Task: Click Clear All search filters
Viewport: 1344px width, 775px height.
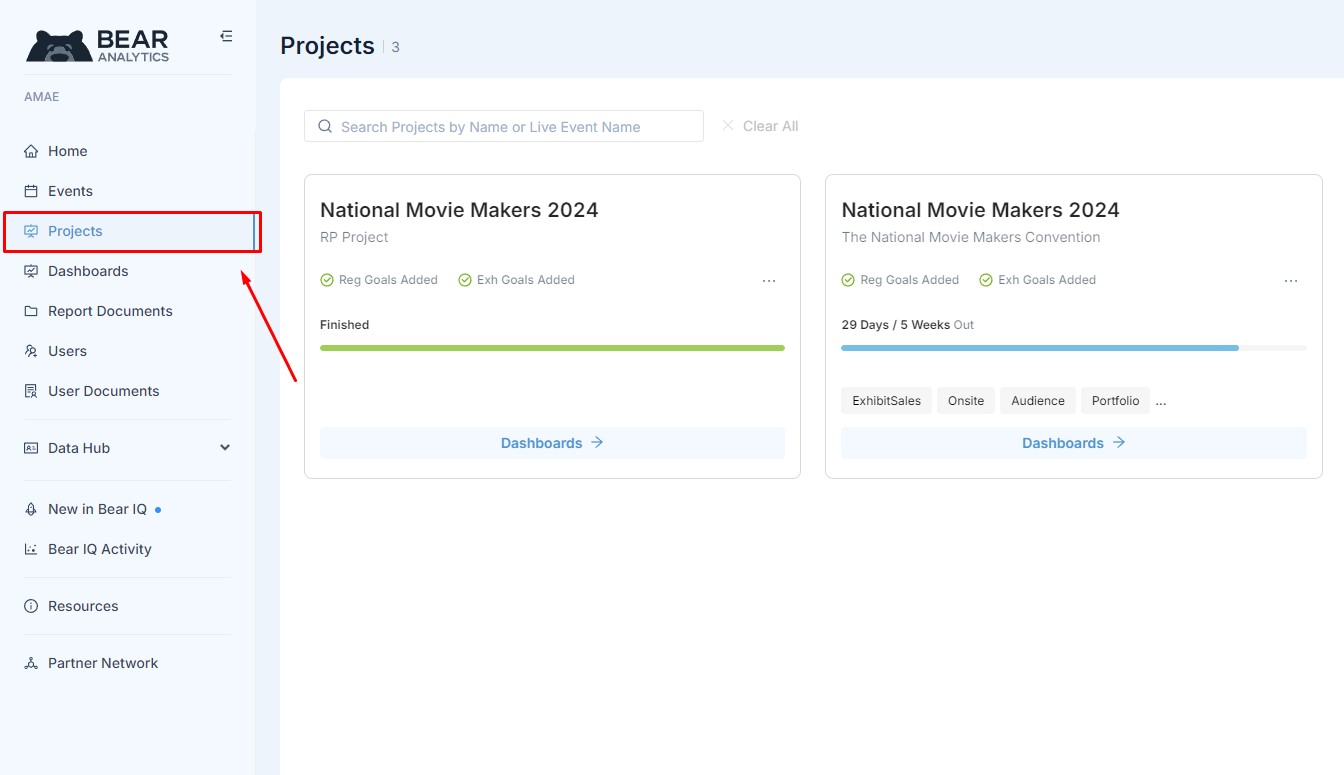Action: (x=760, y=126)
